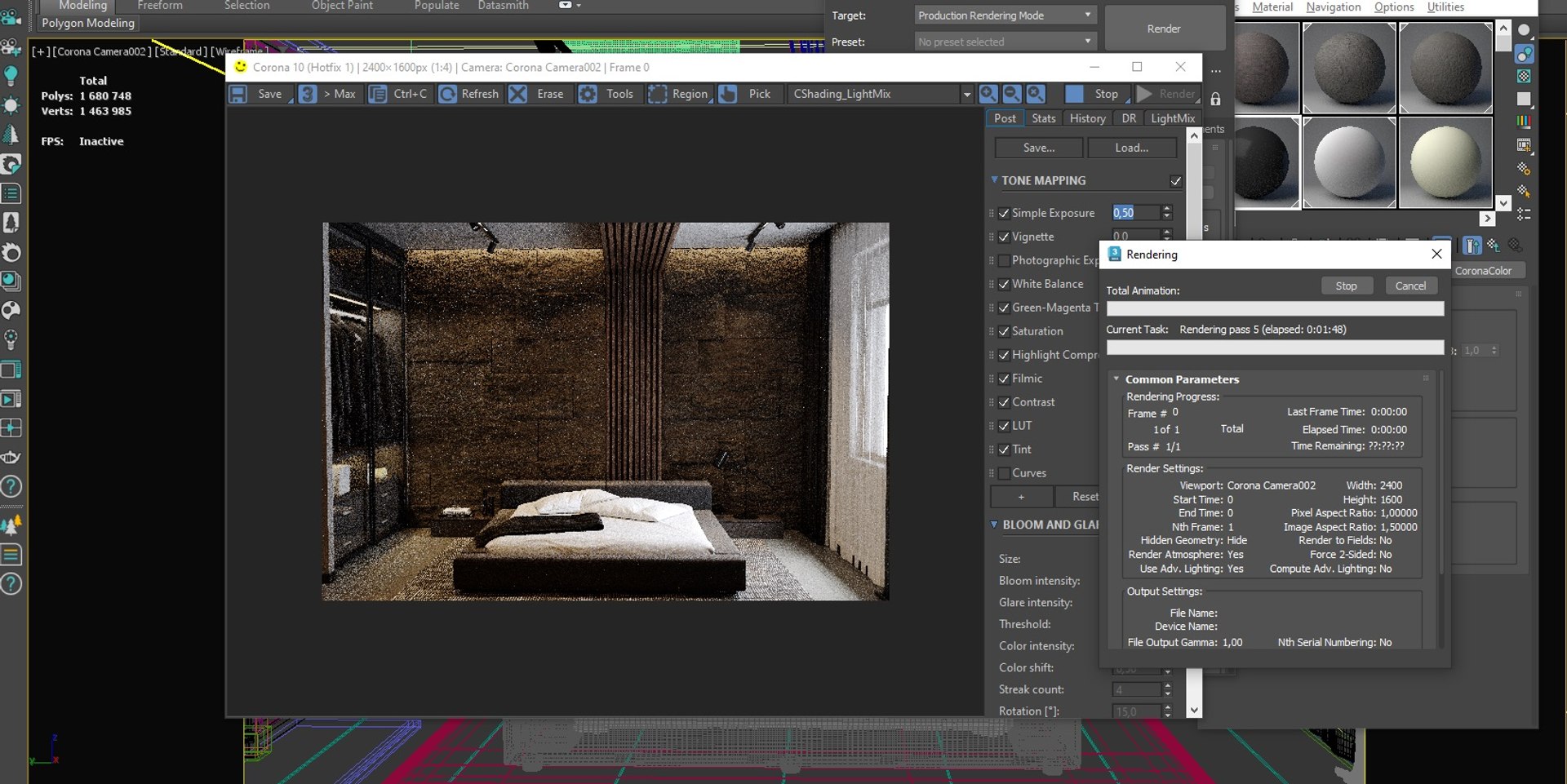Viewport: 1567px width, 784px height.
Task: Click the Render button in Render Setup
Action: point(1164,29)
